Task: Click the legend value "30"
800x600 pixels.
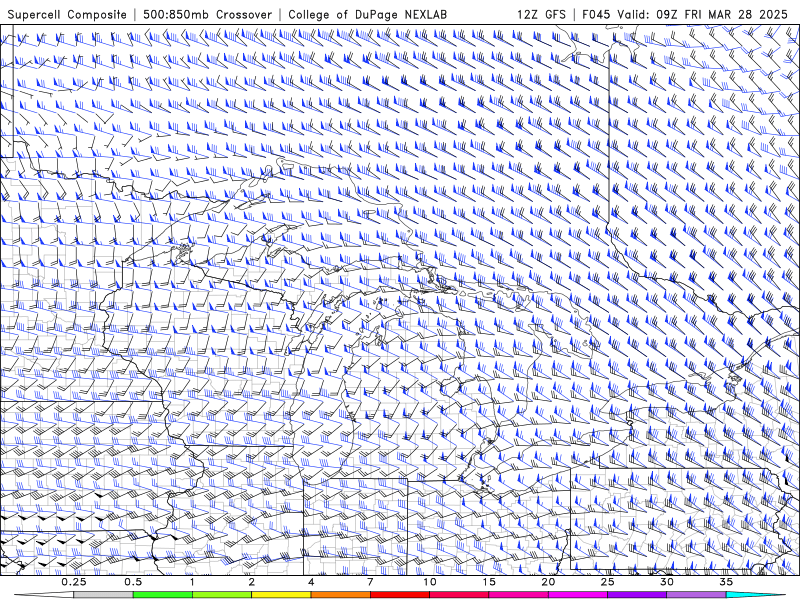Action: [x=667, y=582]
